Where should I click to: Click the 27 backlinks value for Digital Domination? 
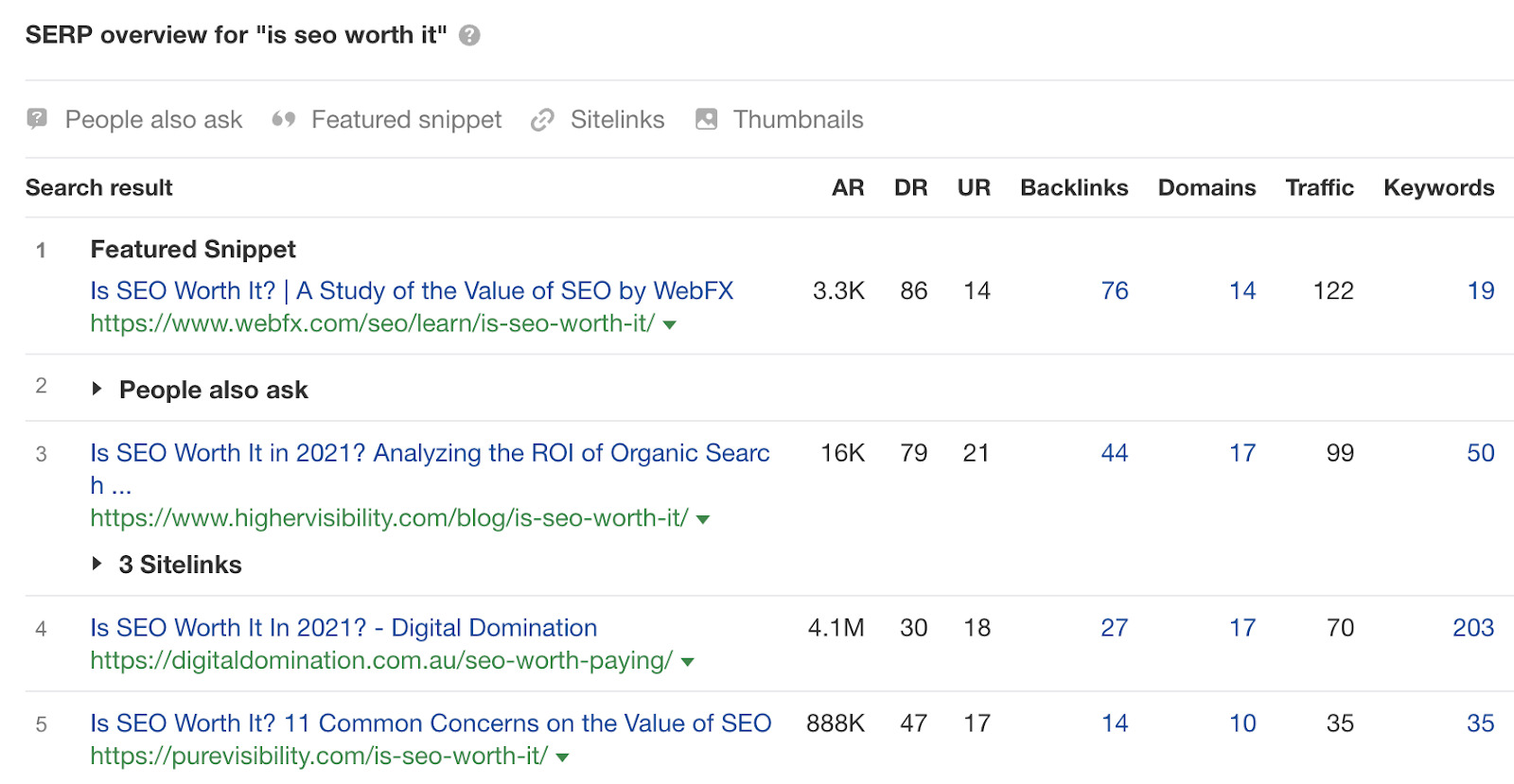pos(1115,627)
